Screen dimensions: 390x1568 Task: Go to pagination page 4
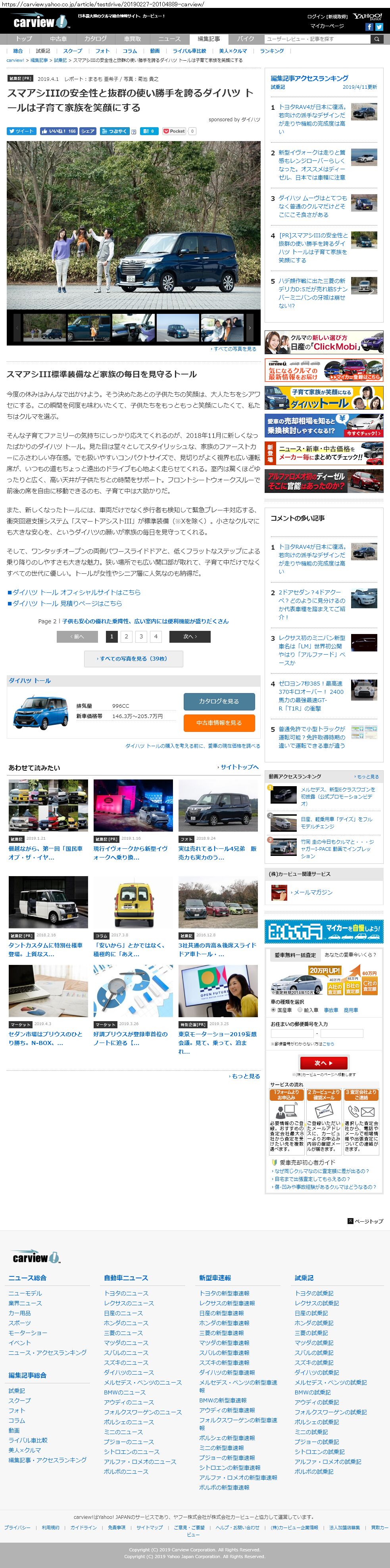coord(156,636)
